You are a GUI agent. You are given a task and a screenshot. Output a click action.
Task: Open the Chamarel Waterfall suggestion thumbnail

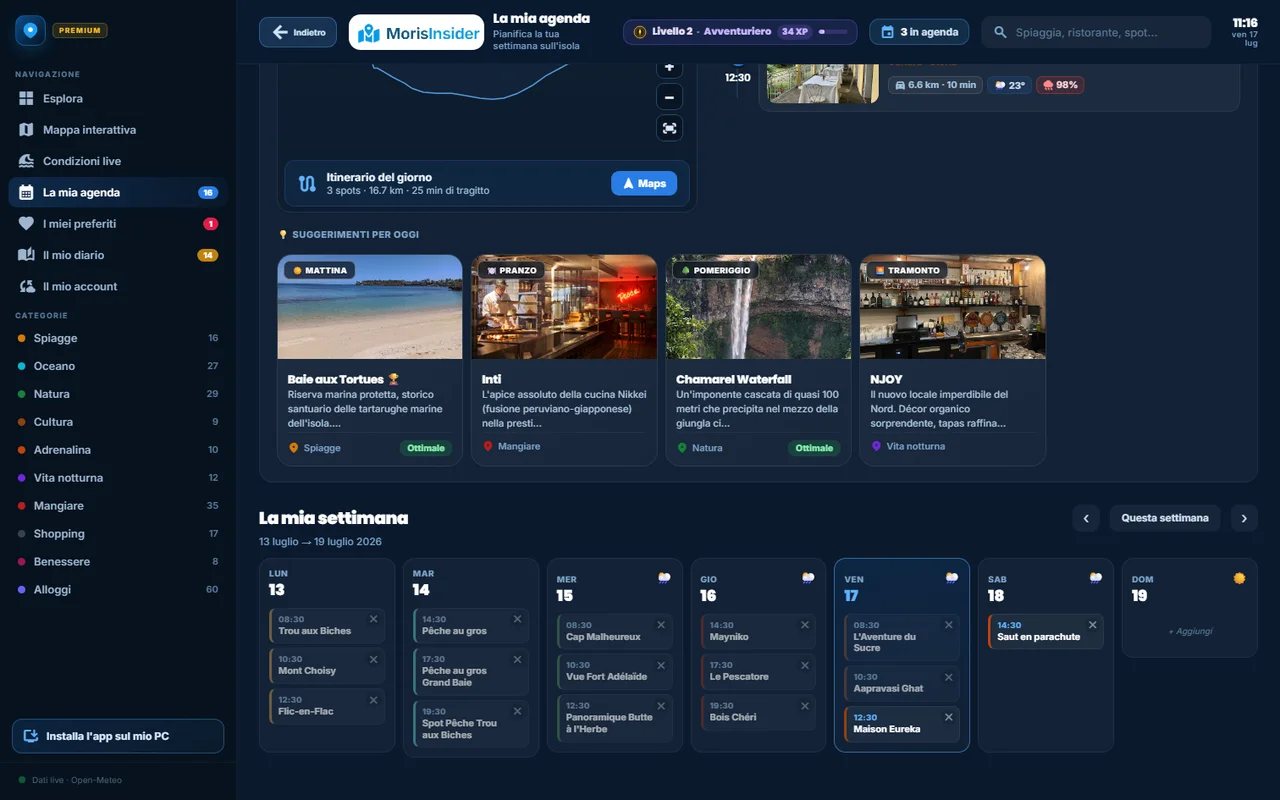[758, 307]
